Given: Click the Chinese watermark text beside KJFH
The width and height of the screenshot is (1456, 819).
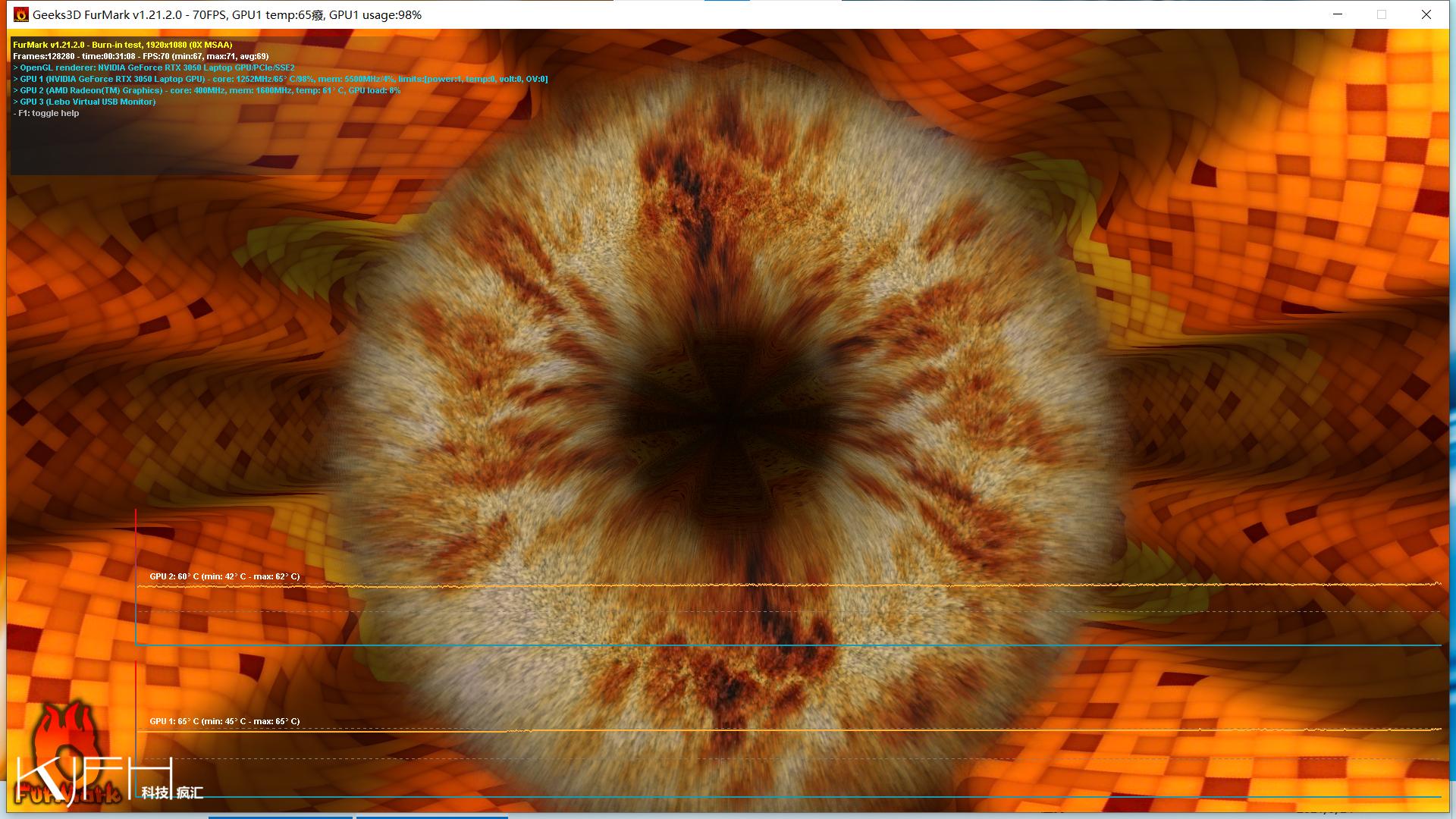Looking at the screenshot, I should click(173, 792).
